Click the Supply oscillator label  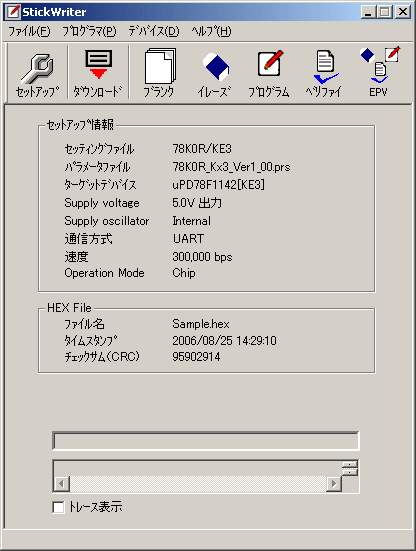[x=107, y=221]
